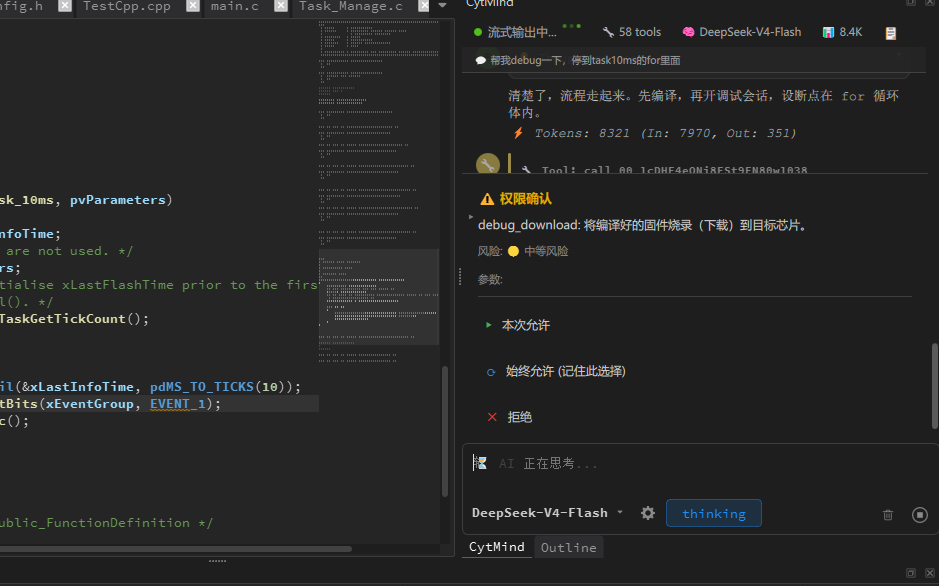The image size is (939, 586).
Task: Click the debug_download description text
Action: (642, 225)
